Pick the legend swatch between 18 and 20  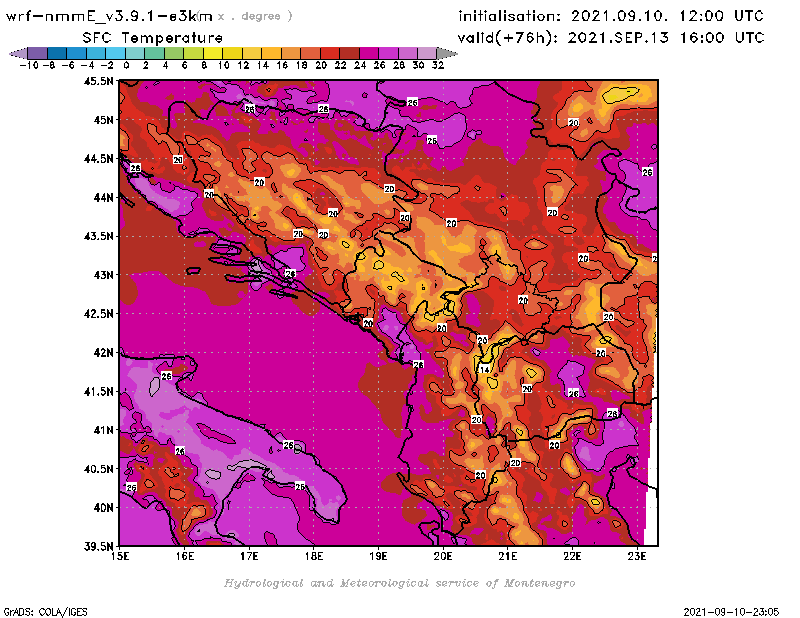(310, 53)
